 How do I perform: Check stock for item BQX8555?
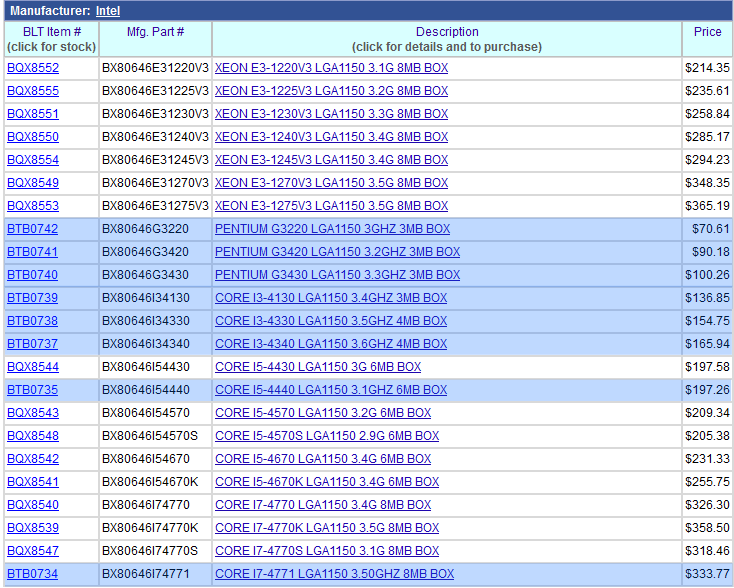point(33,91)
